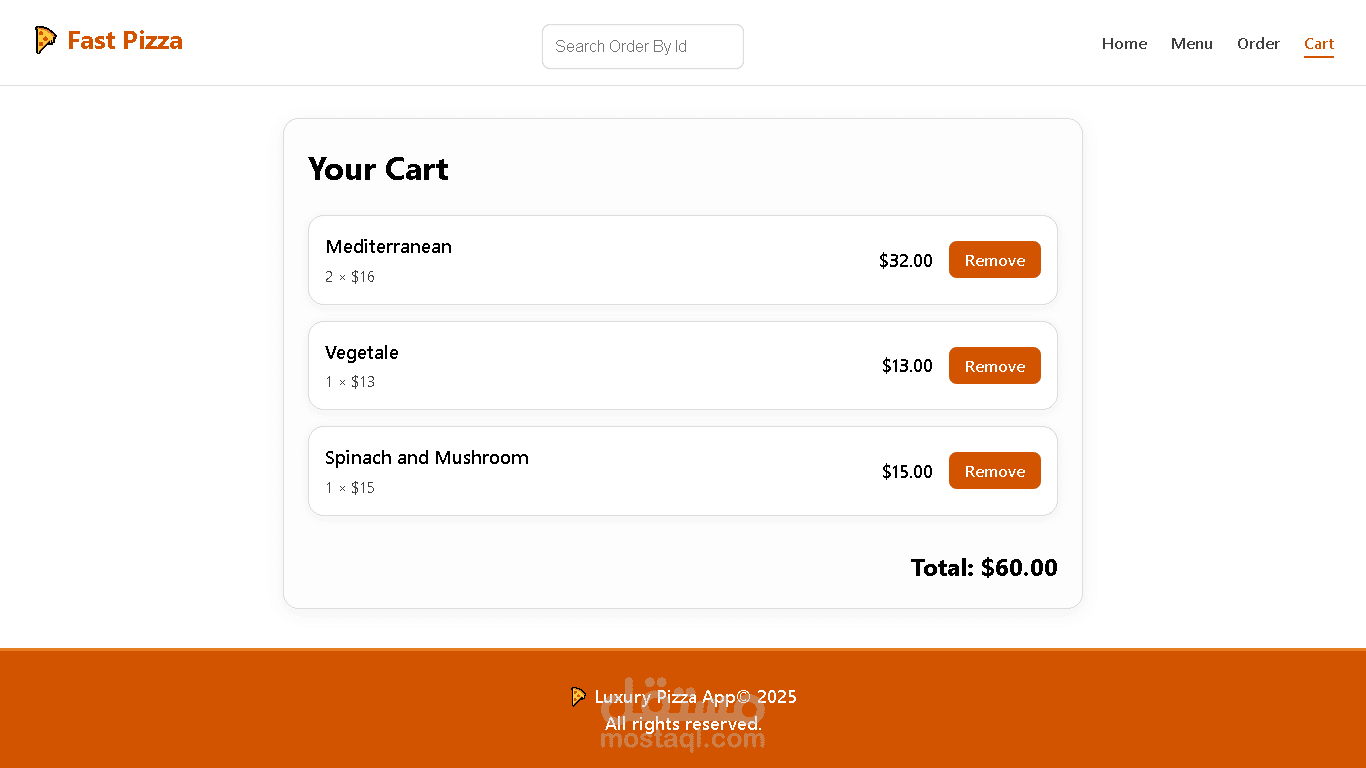Open the Menu navigation link

[1191, 44]
